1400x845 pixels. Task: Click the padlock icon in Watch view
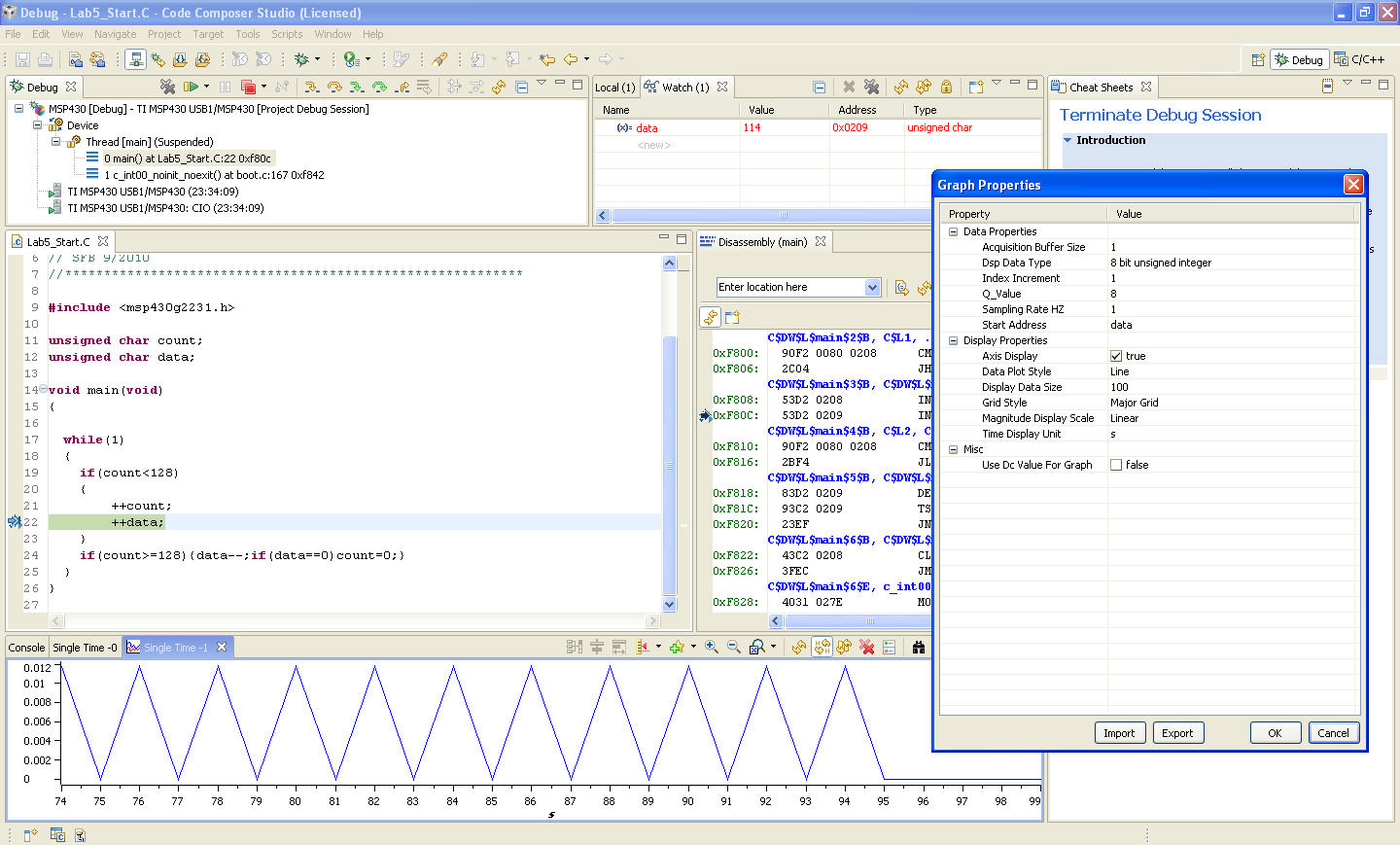click(x=946, y=87)
